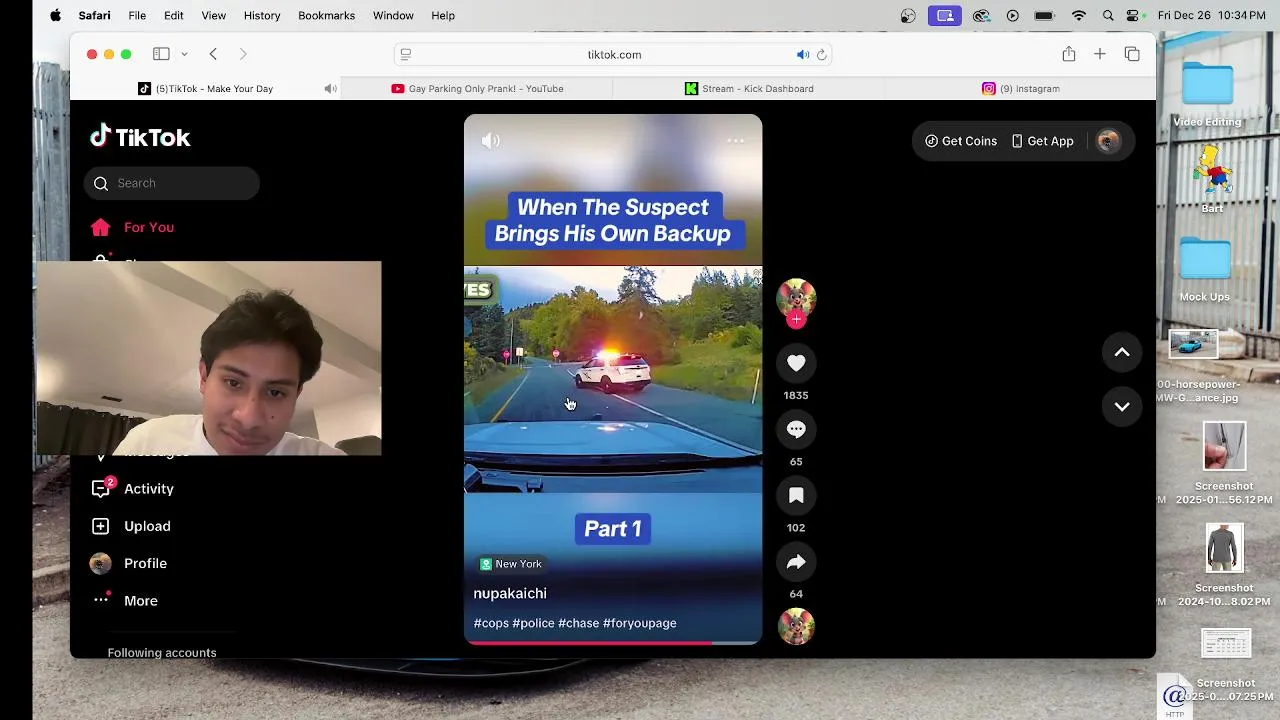
Task: Select the Mock Ups desktop folder
Action: coord(1205,270)
